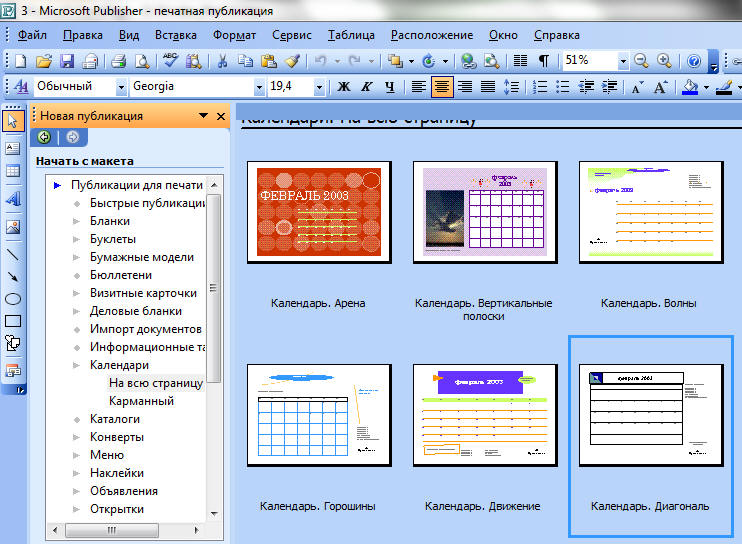Toggle Underline (Ч) formatting

pyautogui.click(x=390, y=87)
